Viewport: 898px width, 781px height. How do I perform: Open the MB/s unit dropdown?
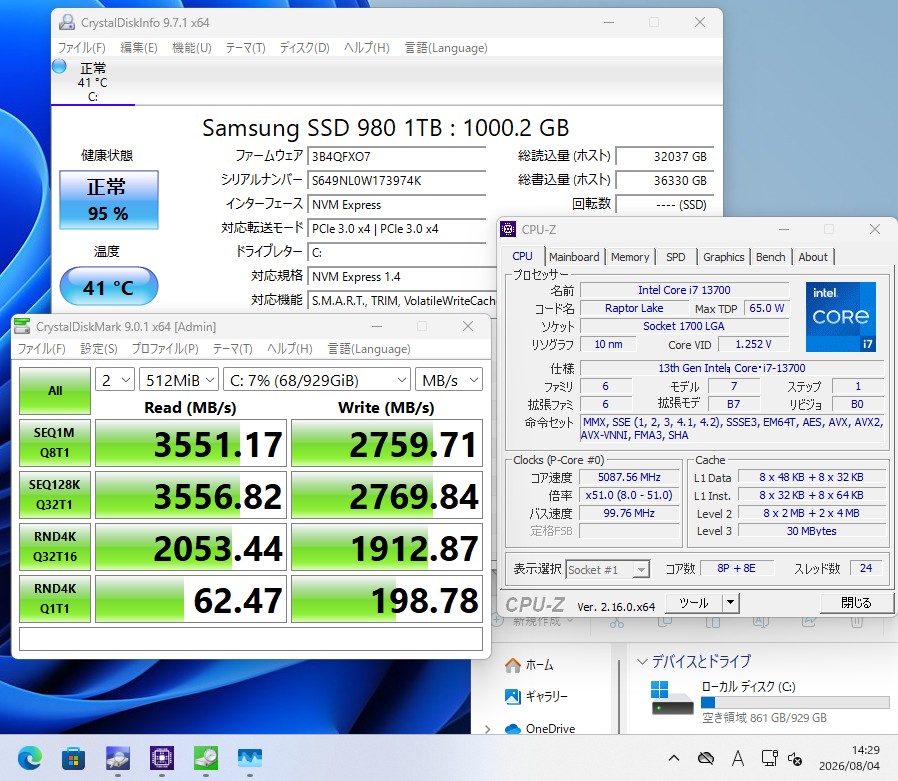tap(449, 380)
